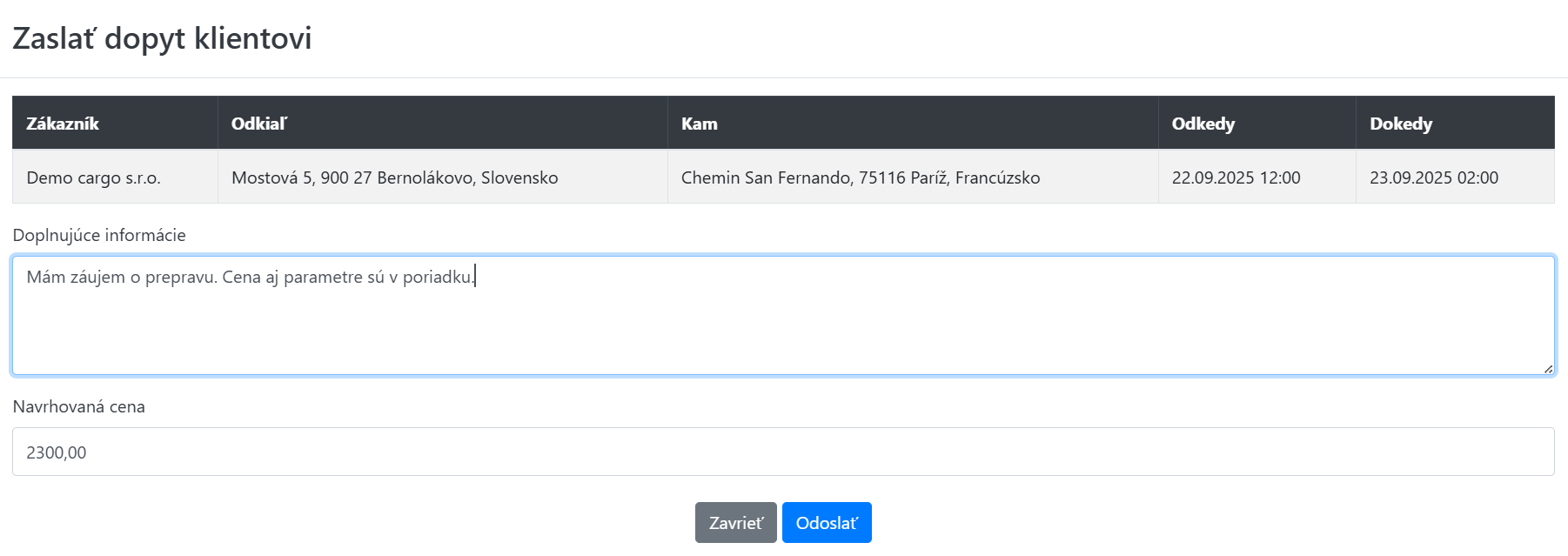Select the Kam column header
The height and width of the screenshot is (556, 1568).
coord(700,124)
